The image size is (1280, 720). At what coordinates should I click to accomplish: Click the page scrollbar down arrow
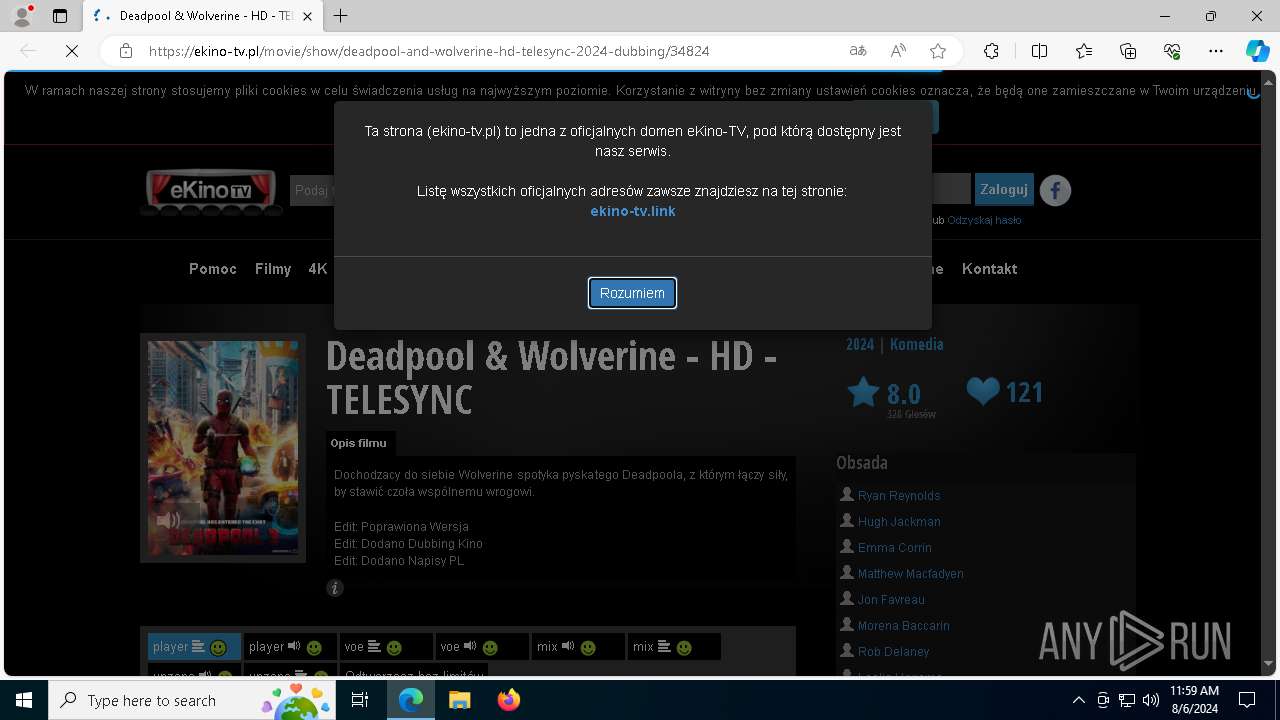pos(1270,664)
